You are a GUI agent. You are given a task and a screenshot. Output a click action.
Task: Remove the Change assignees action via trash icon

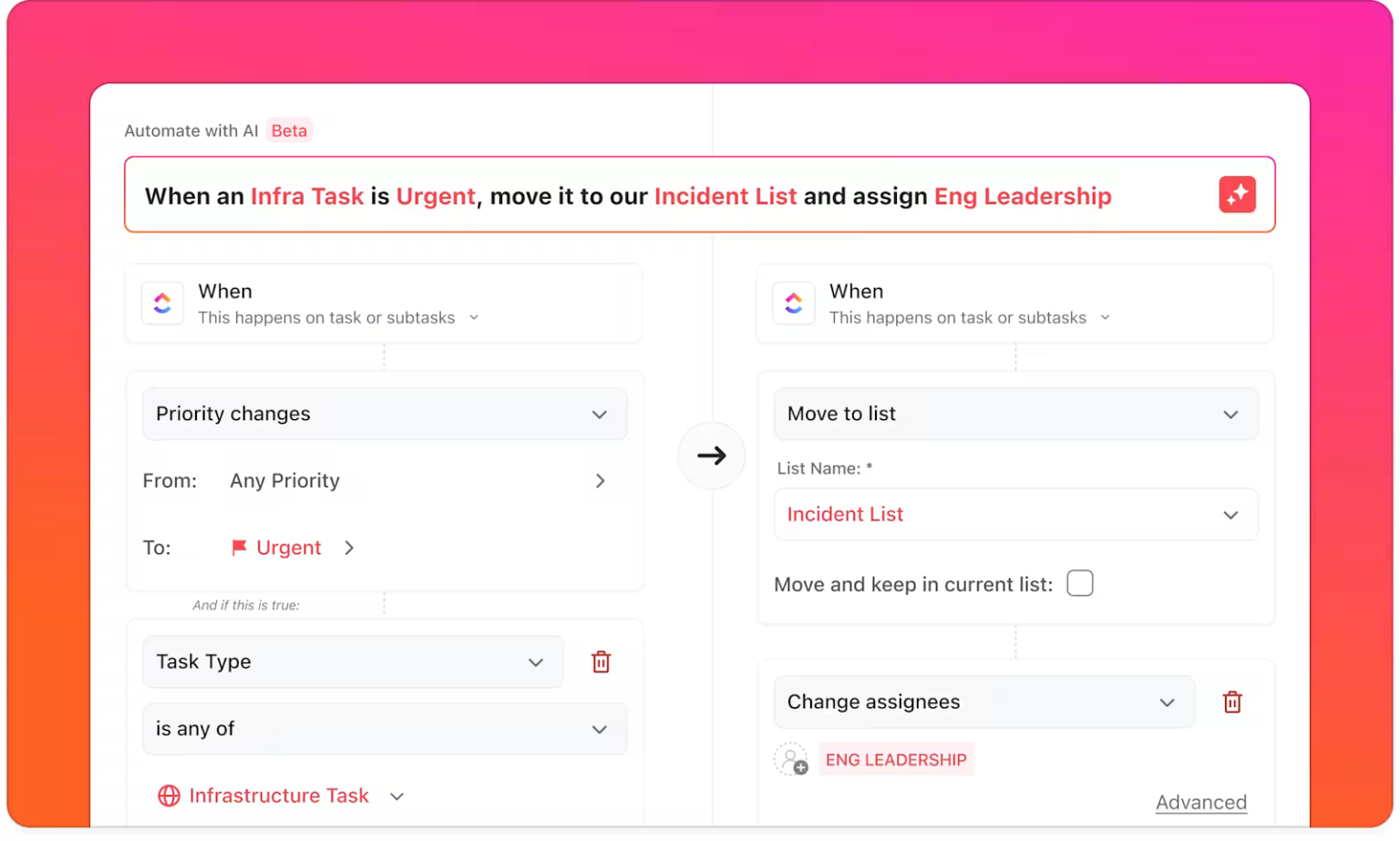tap(1232, 702)
